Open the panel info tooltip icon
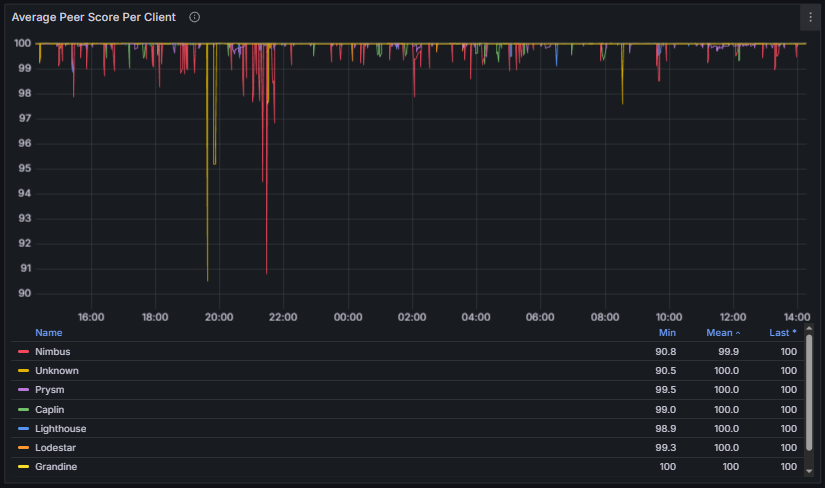The image size is (825, 488). click(194, 17)
